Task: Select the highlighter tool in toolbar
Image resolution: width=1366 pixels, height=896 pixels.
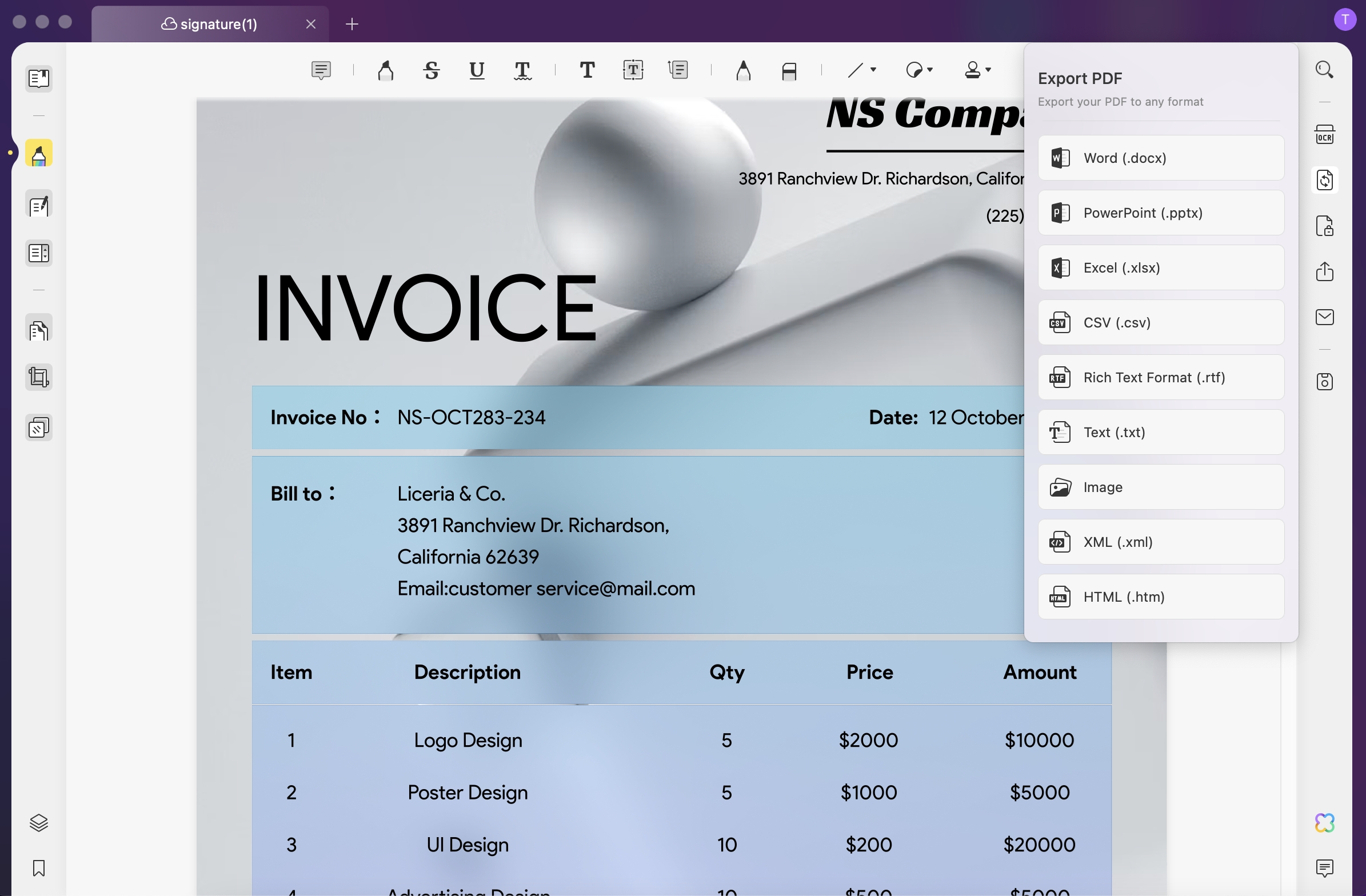Action: coord(386,71)
